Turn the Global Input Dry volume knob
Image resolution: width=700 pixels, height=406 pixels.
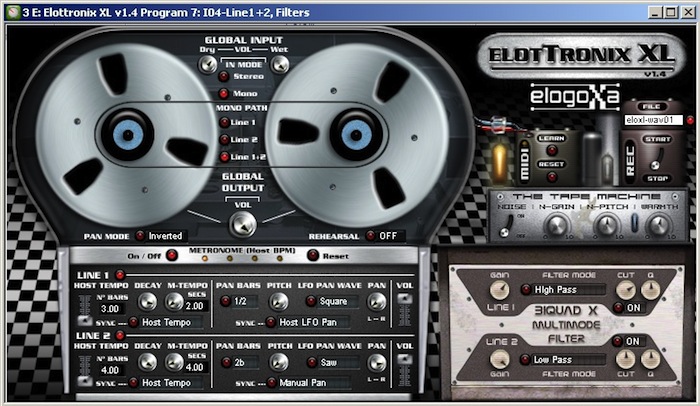(x=207, y=65)
